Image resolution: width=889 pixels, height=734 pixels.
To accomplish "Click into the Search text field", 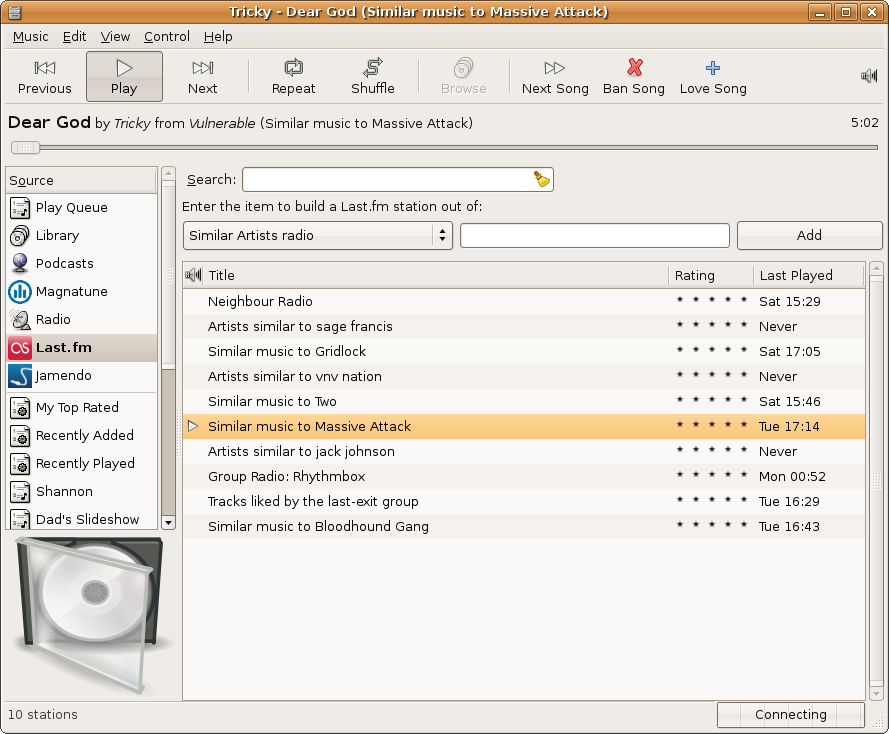I will [387, 180].
